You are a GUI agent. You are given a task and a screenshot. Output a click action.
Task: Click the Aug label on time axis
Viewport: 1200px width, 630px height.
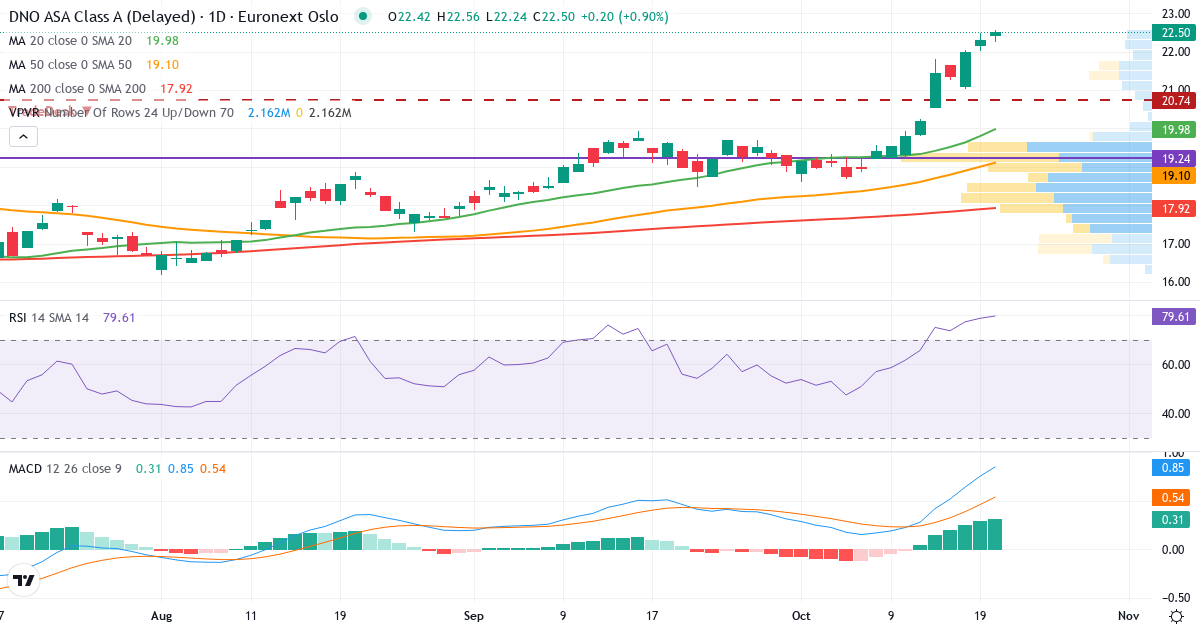coord(161,616)
